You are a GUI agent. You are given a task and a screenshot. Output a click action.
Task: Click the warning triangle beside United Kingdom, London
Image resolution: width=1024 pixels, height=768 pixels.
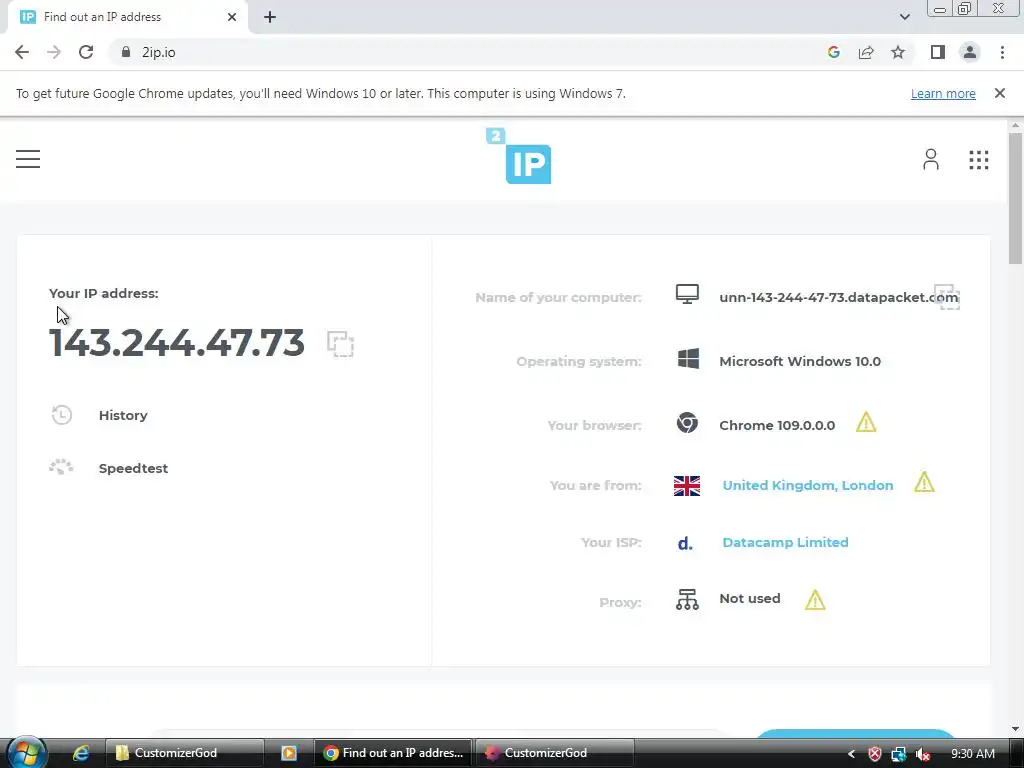(x=924, y=483)
